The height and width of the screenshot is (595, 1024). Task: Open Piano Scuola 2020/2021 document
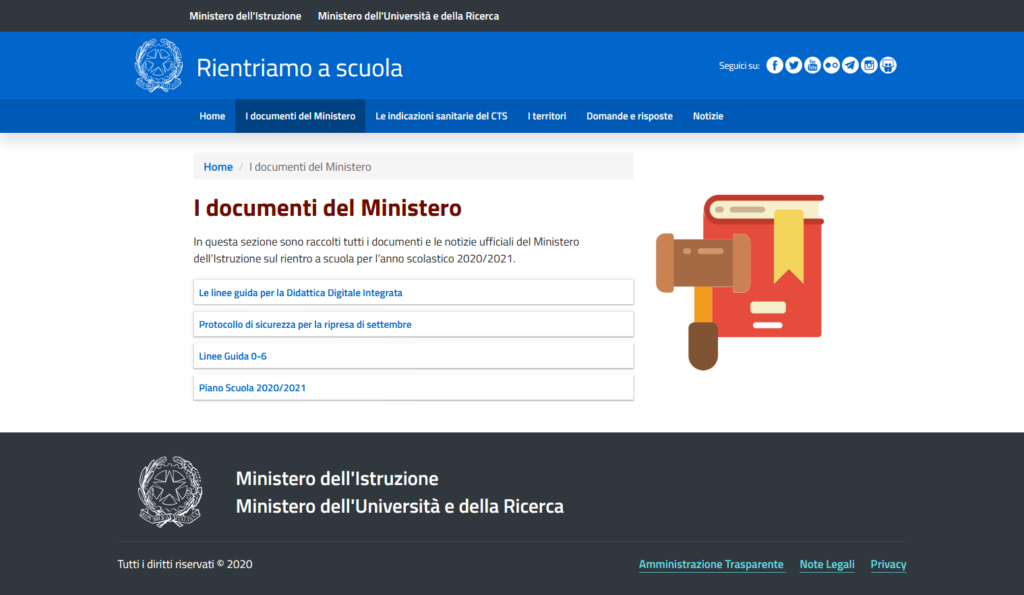[x=413, y=387]
